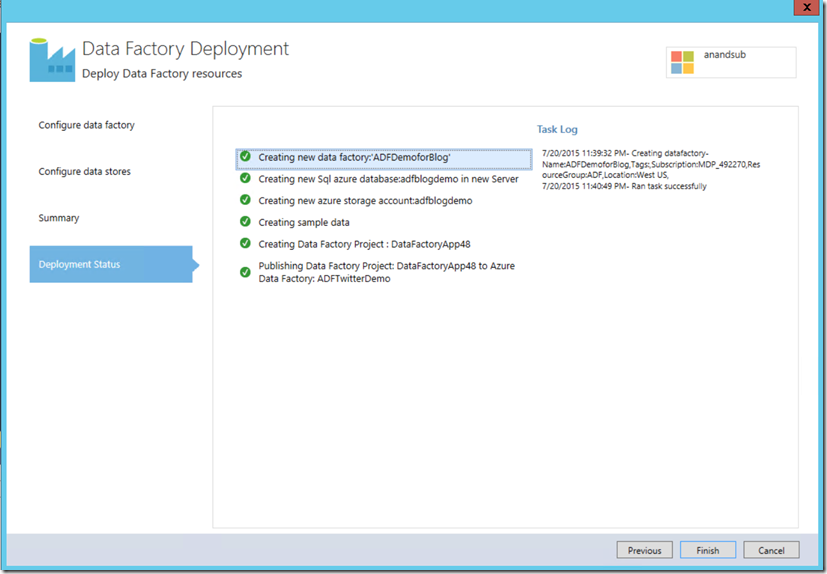Screen dimensions: 827x574
Task: Click log entry '7/20/2015 11:39:32 PM- Creating datafactory'
Action: (x=651, y=164)
